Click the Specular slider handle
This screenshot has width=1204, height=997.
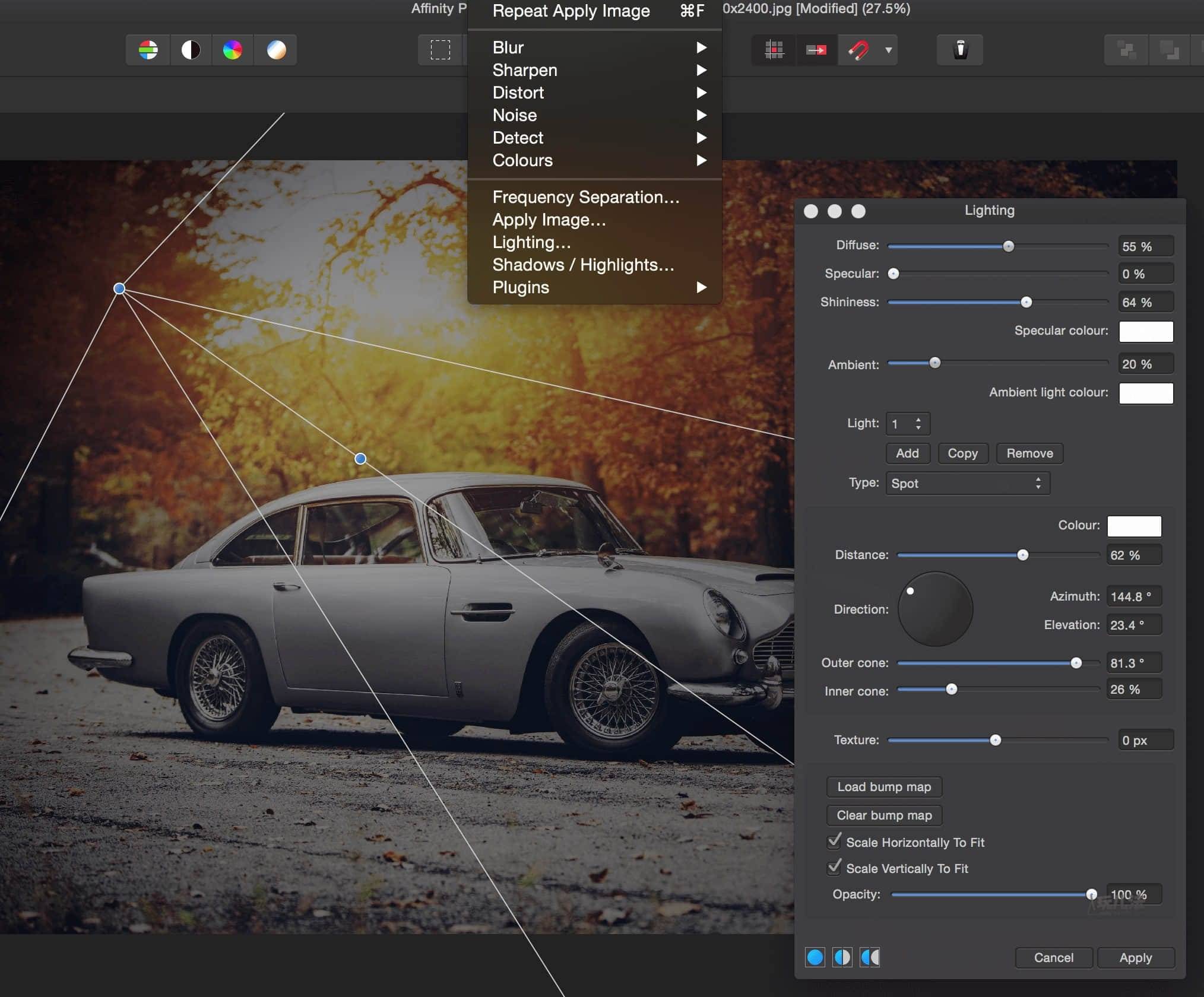click(x=894, y=274)
